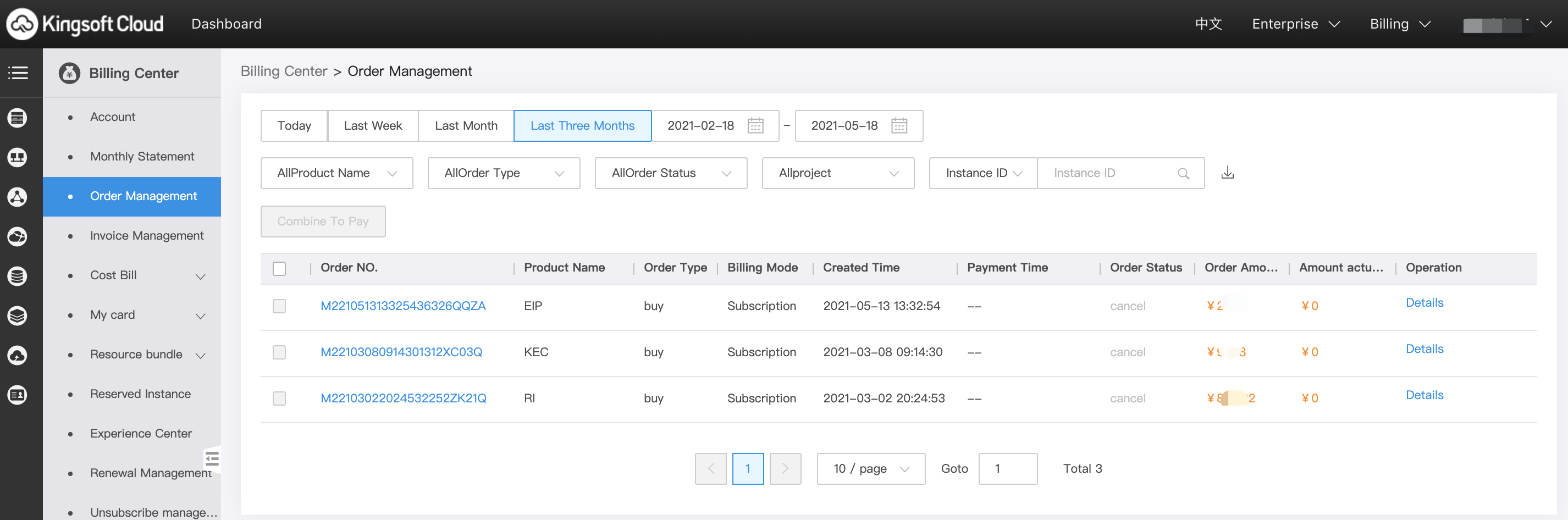This screenshot has height=520, width=1568.
Task: Open order link M22103080914301312XC03Q
Action: tap(401, 352)
